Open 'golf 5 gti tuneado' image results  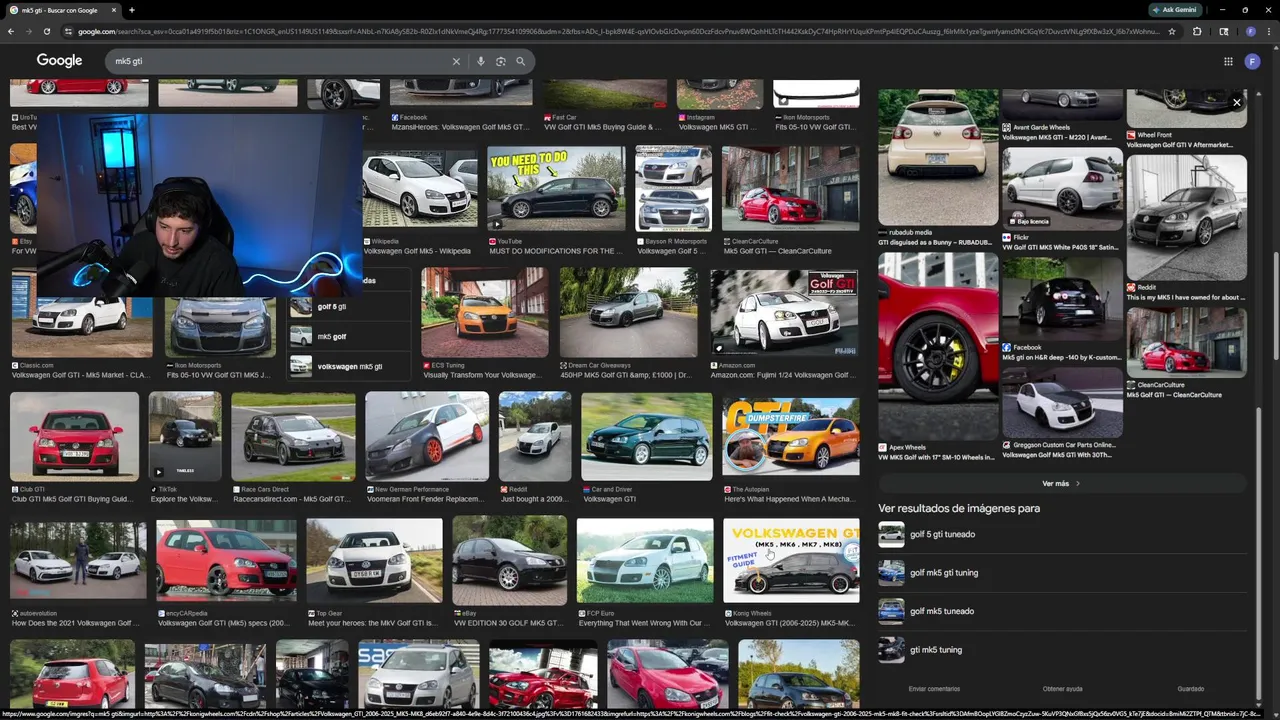click(1062, 534)
